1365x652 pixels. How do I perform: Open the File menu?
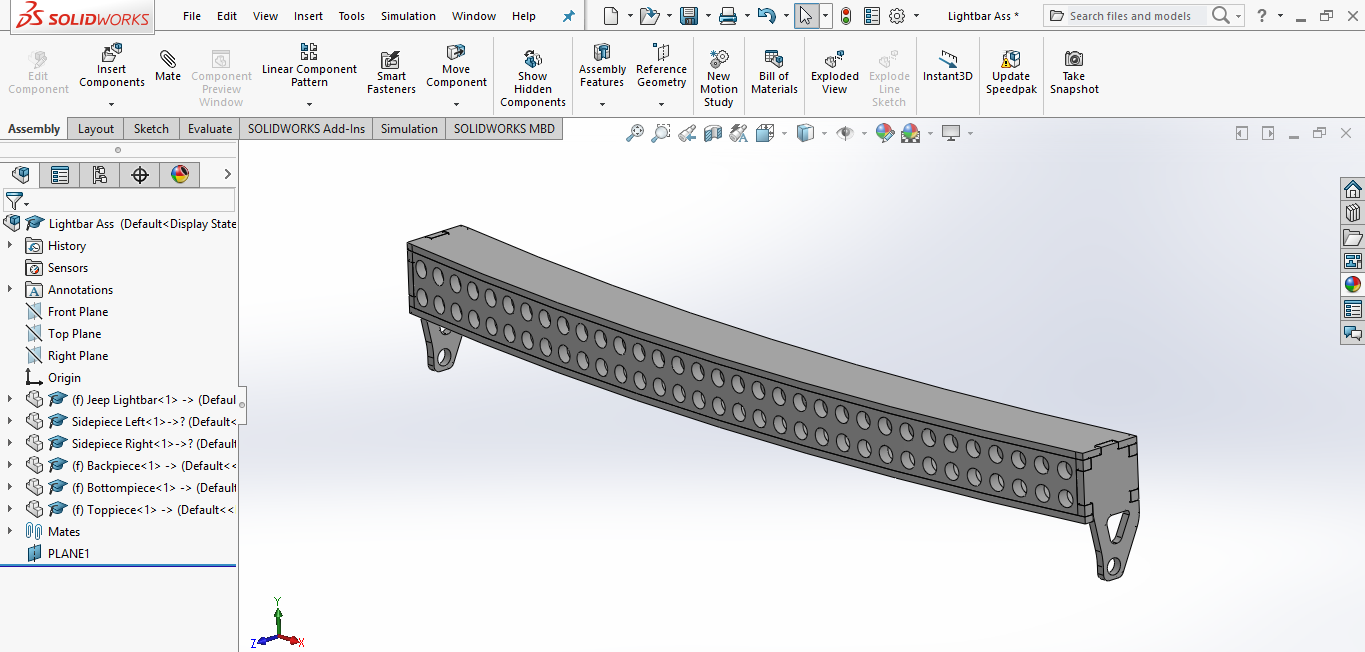point(192,16)
